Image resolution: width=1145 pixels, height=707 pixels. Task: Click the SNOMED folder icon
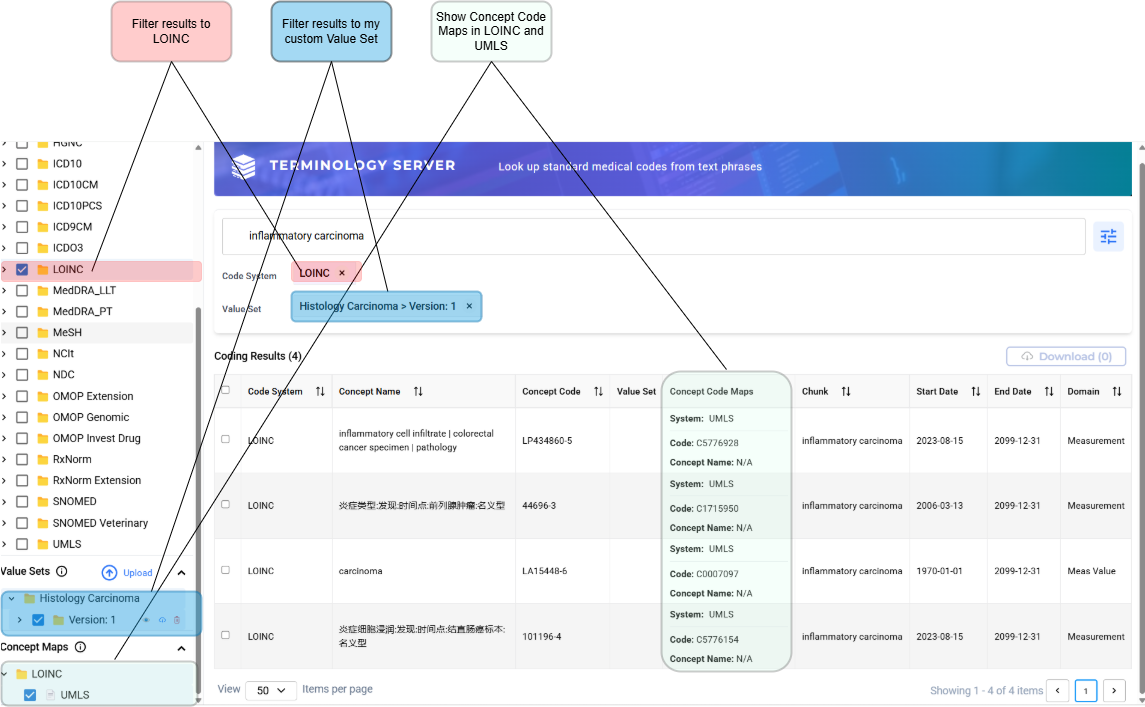[x=43, y=502]
